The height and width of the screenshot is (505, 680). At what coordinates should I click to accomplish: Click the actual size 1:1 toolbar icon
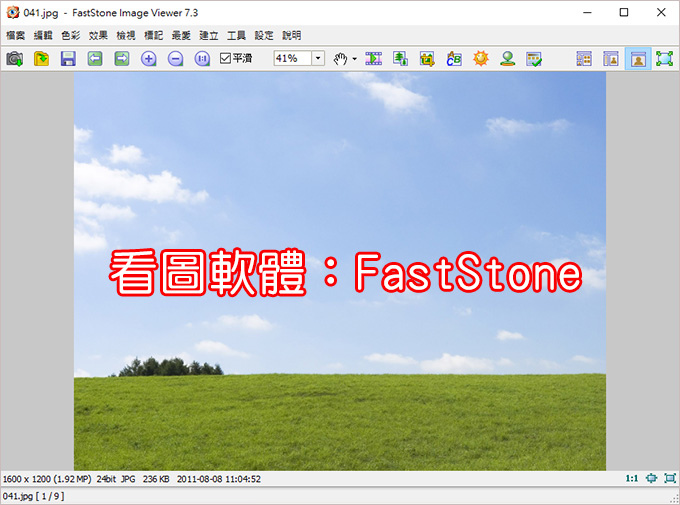coord(203,59)
